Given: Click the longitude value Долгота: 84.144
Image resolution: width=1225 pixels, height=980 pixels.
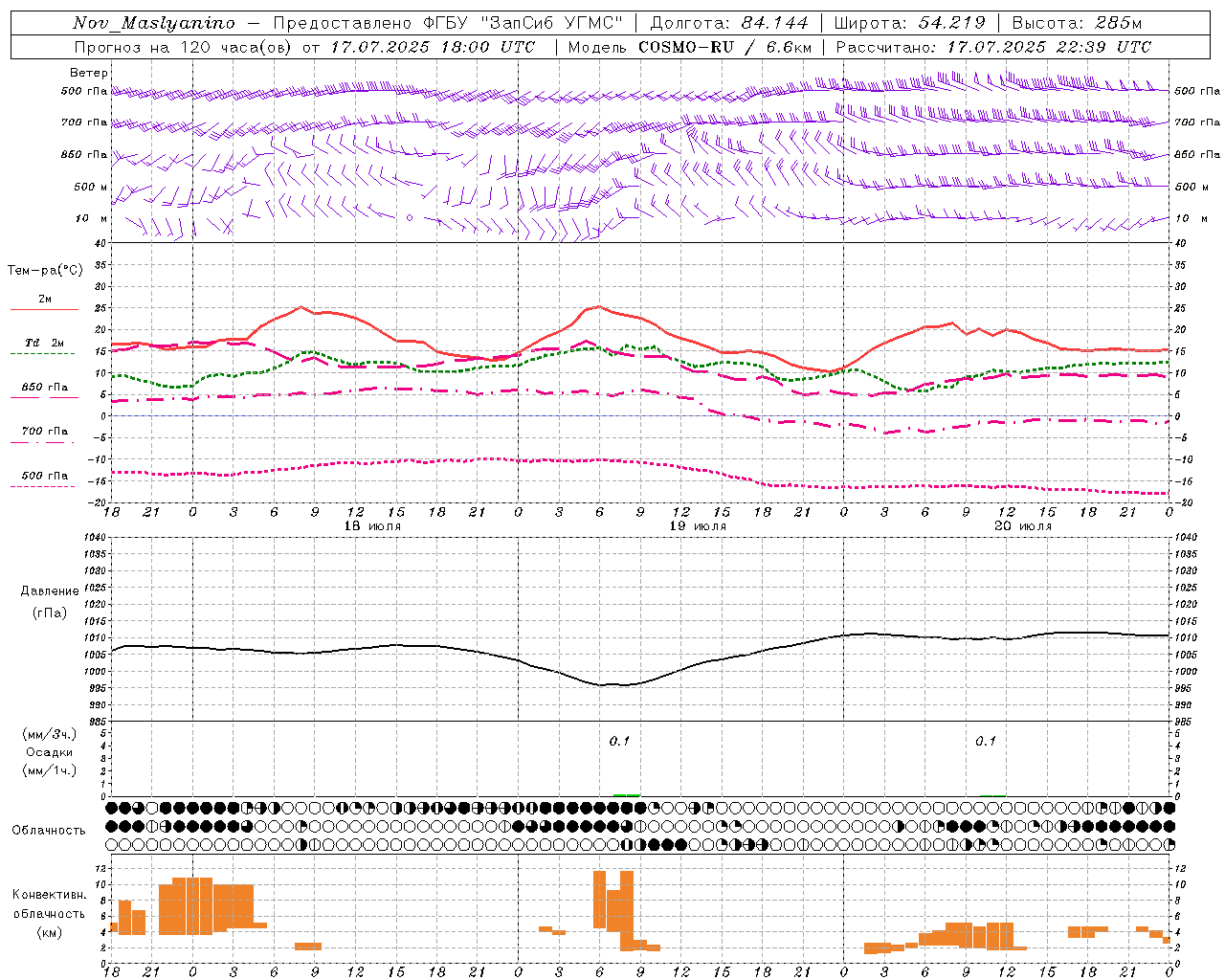Looking at the screenshot, I should (x=729, y=23).
